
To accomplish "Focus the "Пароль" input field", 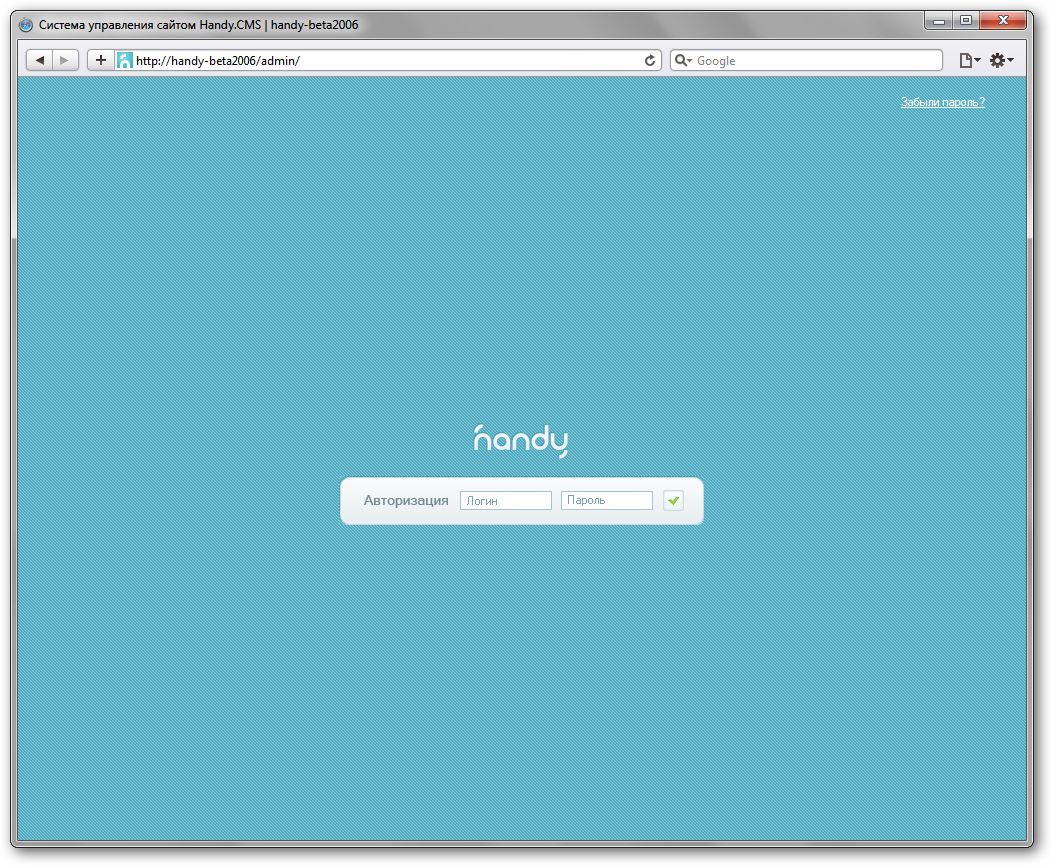I will 607,500.
